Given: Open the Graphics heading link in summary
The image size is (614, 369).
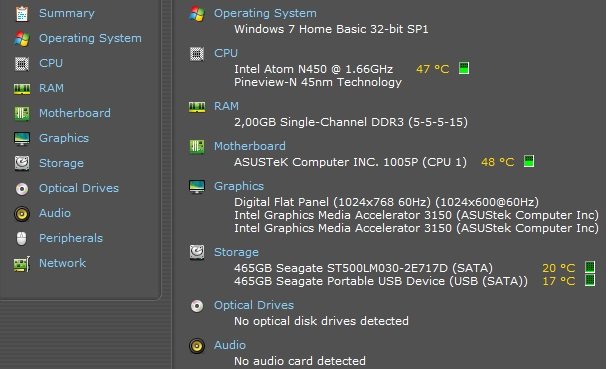Looking at the screenshot, I should pyautogui.click(x=239, y=186).
